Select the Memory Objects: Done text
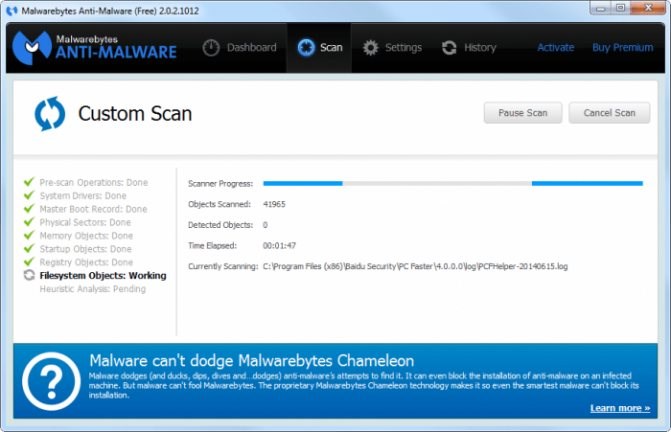The height and width of the screenshot is (432, 671). pyautogui.click(x=86, y=236)
